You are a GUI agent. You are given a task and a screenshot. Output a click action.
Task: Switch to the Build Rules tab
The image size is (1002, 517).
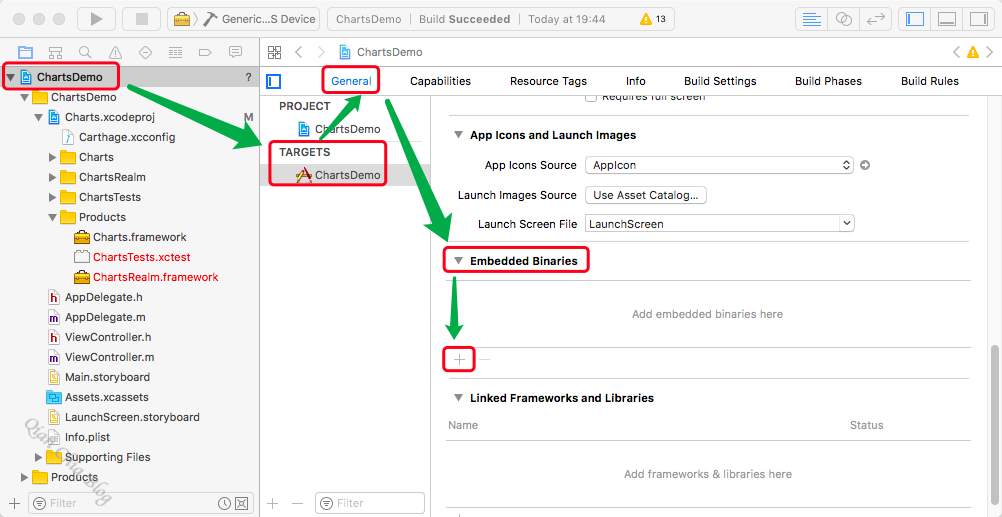point(930,81)
